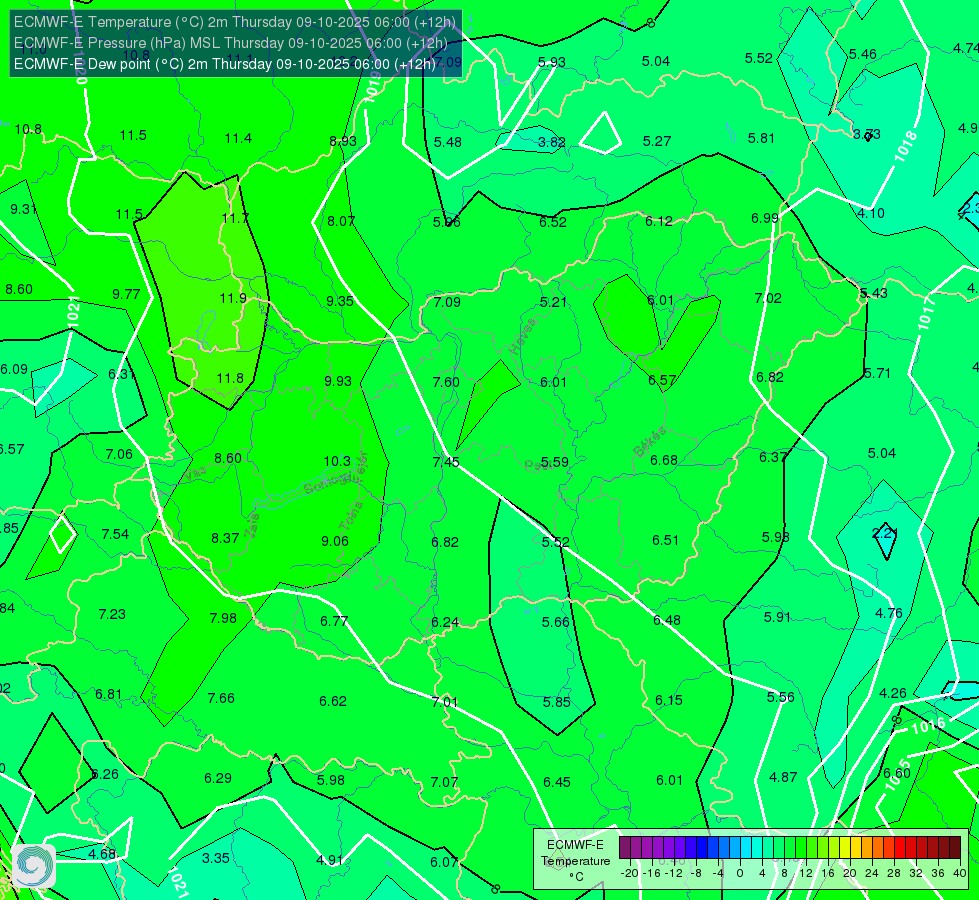Click the 3.35 dew point value
The image size is (979, 900).
tap(216, 858)
